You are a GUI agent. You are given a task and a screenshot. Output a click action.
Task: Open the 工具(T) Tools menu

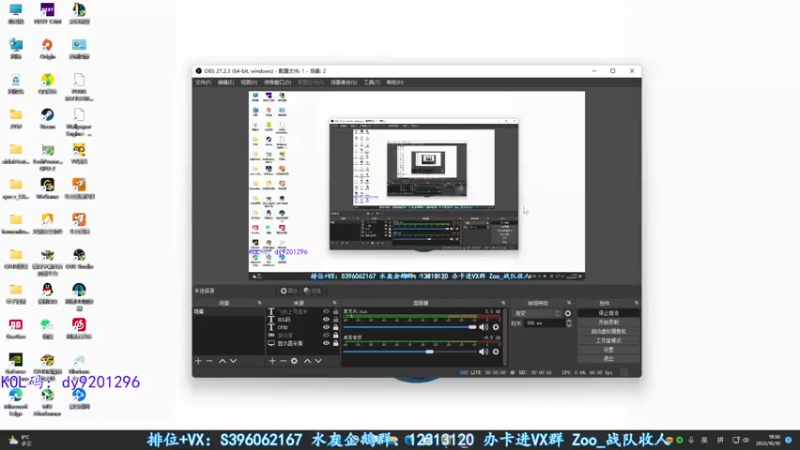coord(371,82)
